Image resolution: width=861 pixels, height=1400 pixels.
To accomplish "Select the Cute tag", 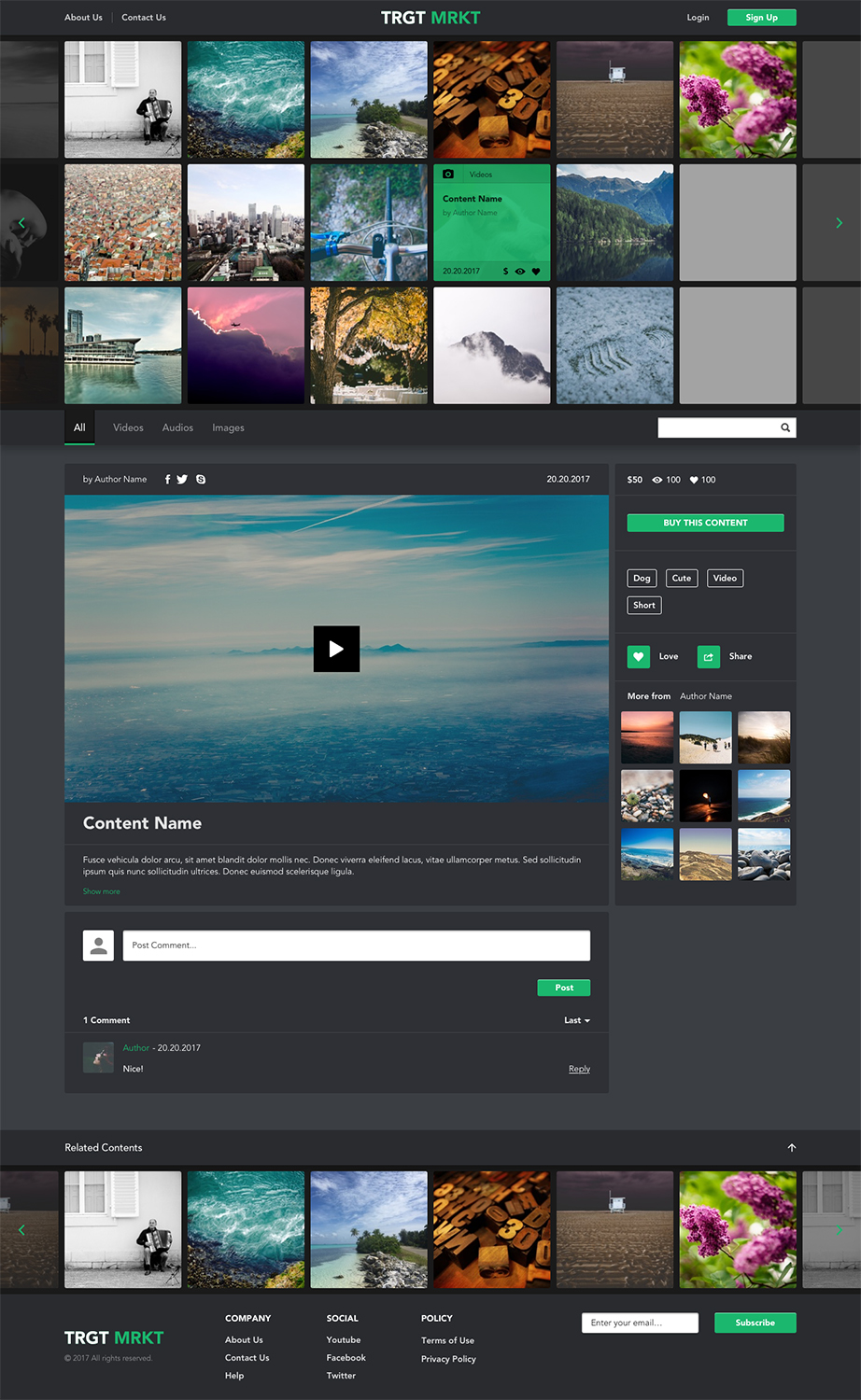I will point(682,578).
